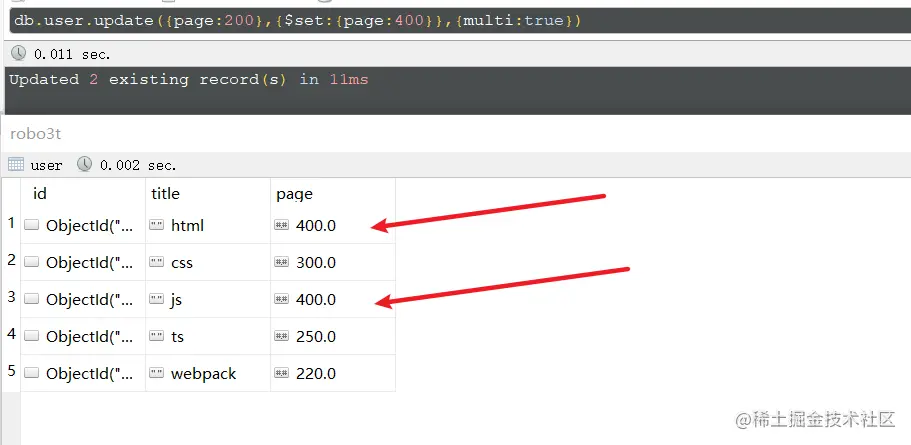Click the string type icon beside css
The width and height of the screenshot is (911, 445).
(x=156, y=263)
